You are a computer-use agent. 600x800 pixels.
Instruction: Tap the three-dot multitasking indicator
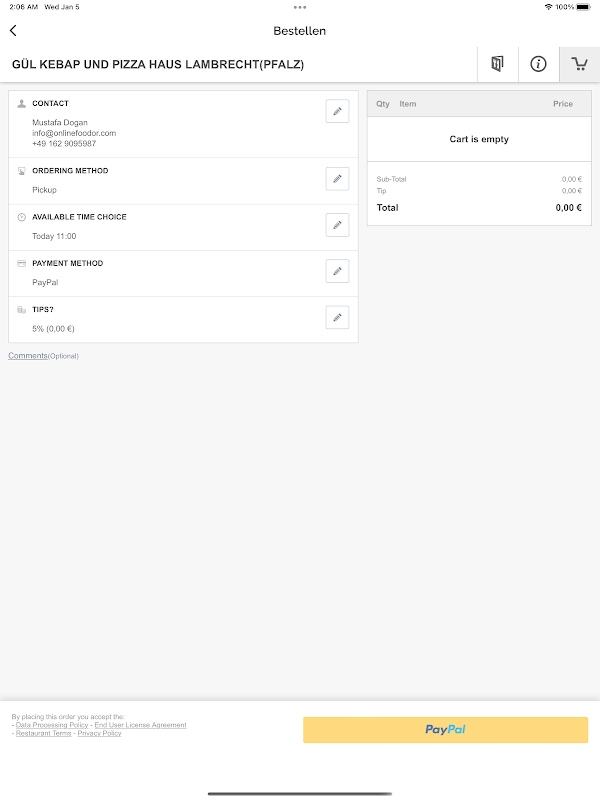coord(300,6)
